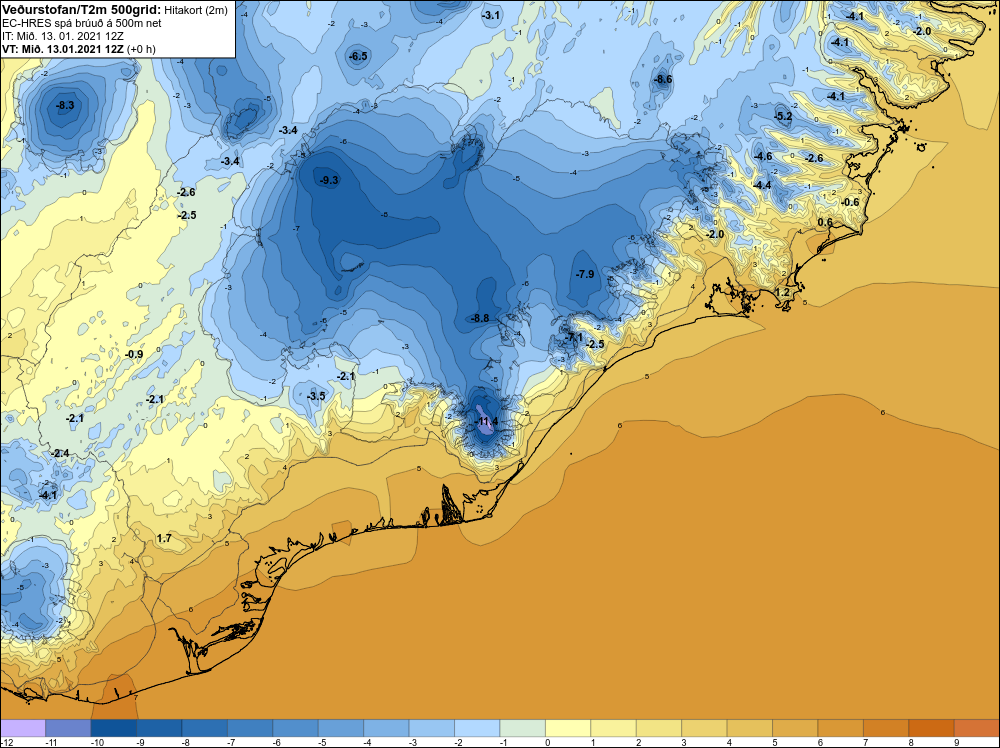Click the "IT: Mið. 13. 01. 2021 12Z" line
This screenshot has width=1000, height=748.
point(63,36)
